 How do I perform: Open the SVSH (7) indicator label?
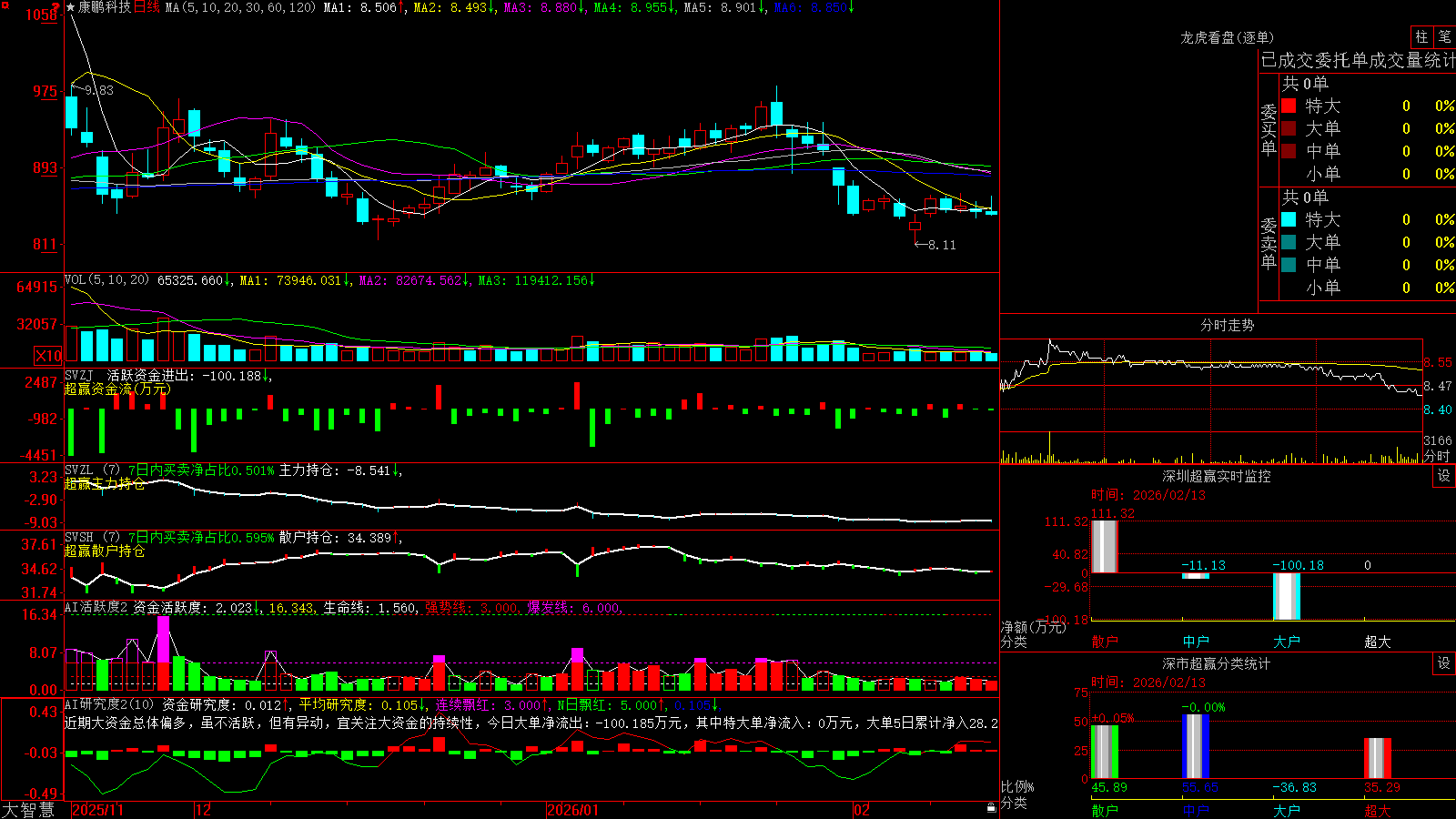click(92, 538)
